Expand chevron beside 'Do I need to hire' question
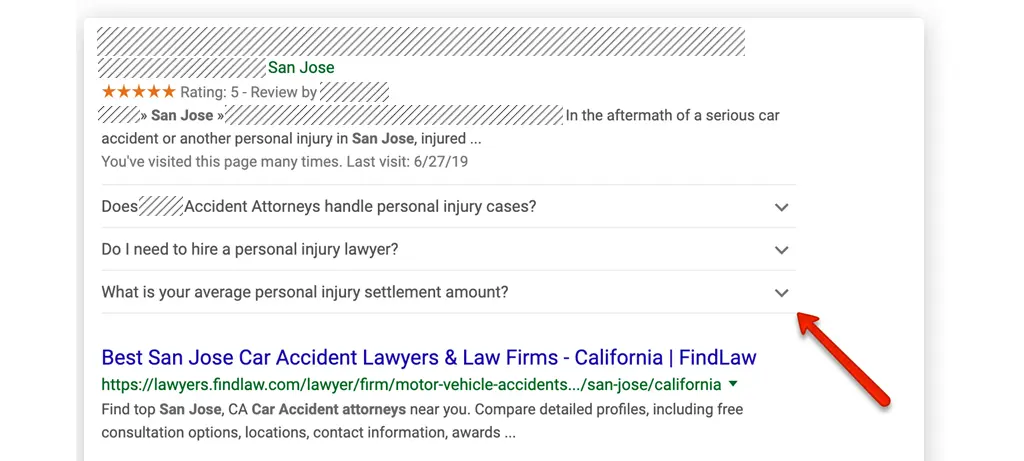Image resolution: width=1024 pixels, height=461 pixels. 781,250
